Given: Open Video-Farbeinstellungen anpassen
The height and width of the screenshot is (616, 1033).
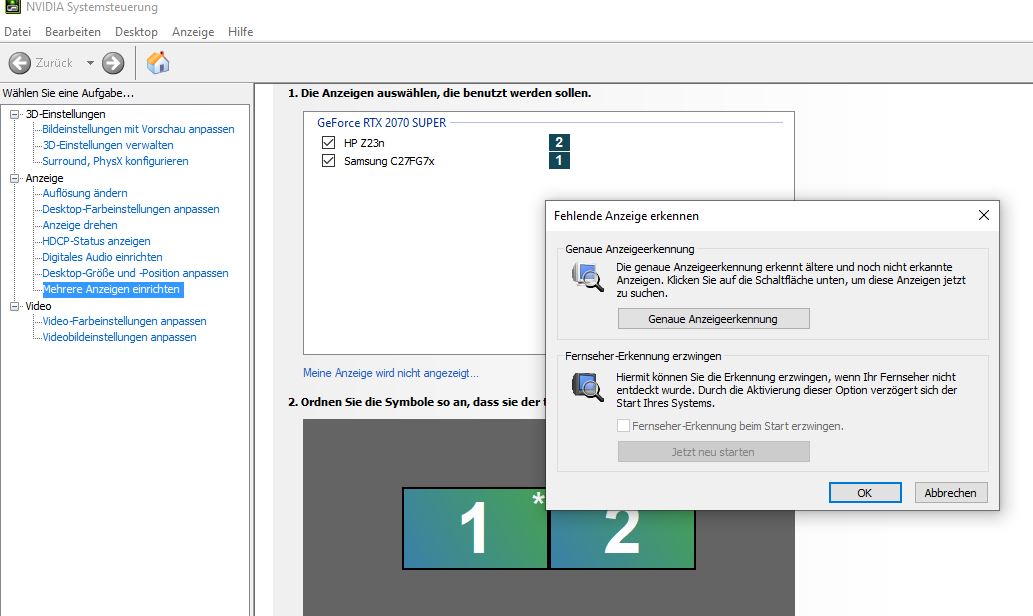Looking at the screenshot, I should point(125,321).
